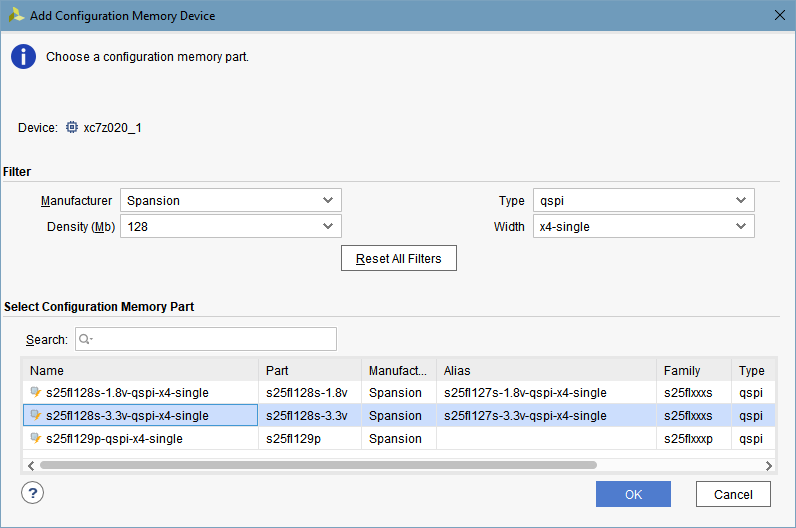
Task: Click the magnifier icon in Search field
Action: 85,340
